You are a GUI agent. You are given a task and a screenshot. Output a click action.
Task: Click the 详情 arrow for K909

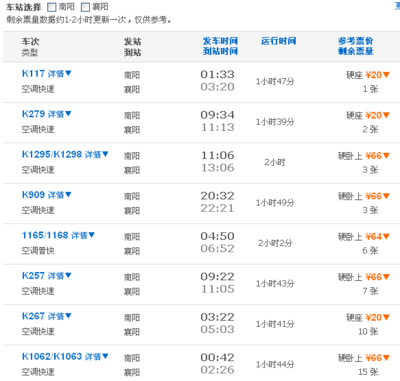[x=68, y=194]
